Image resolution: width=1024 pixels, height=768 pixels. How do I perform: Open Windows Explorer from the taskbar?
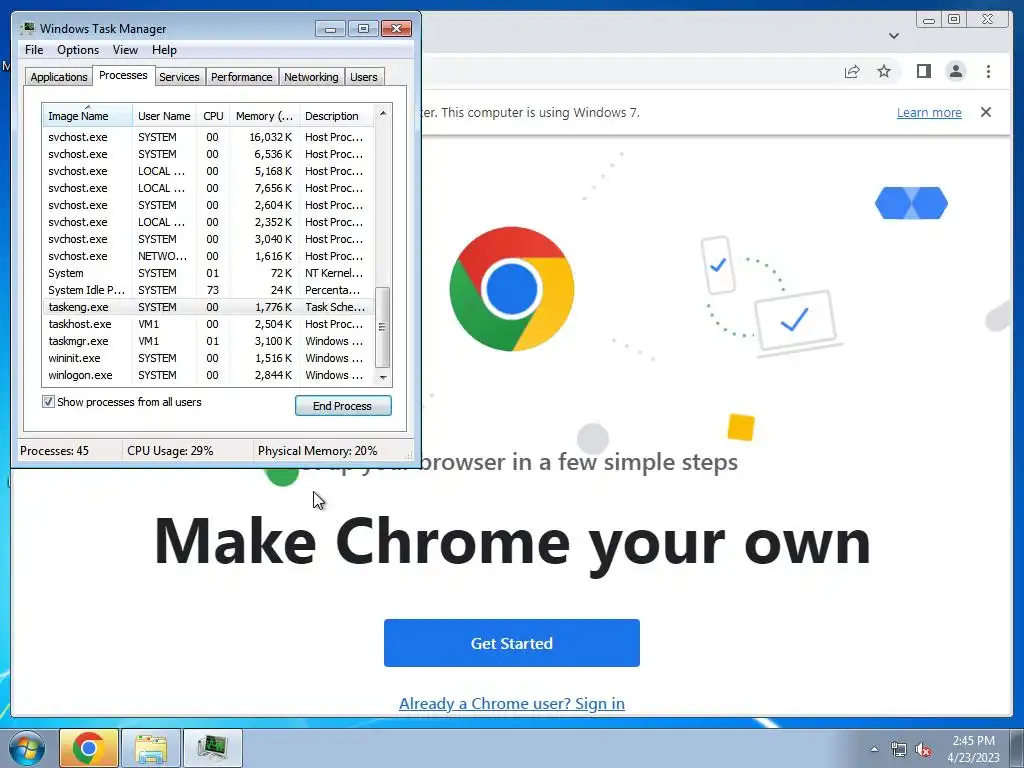coord(151,748)
